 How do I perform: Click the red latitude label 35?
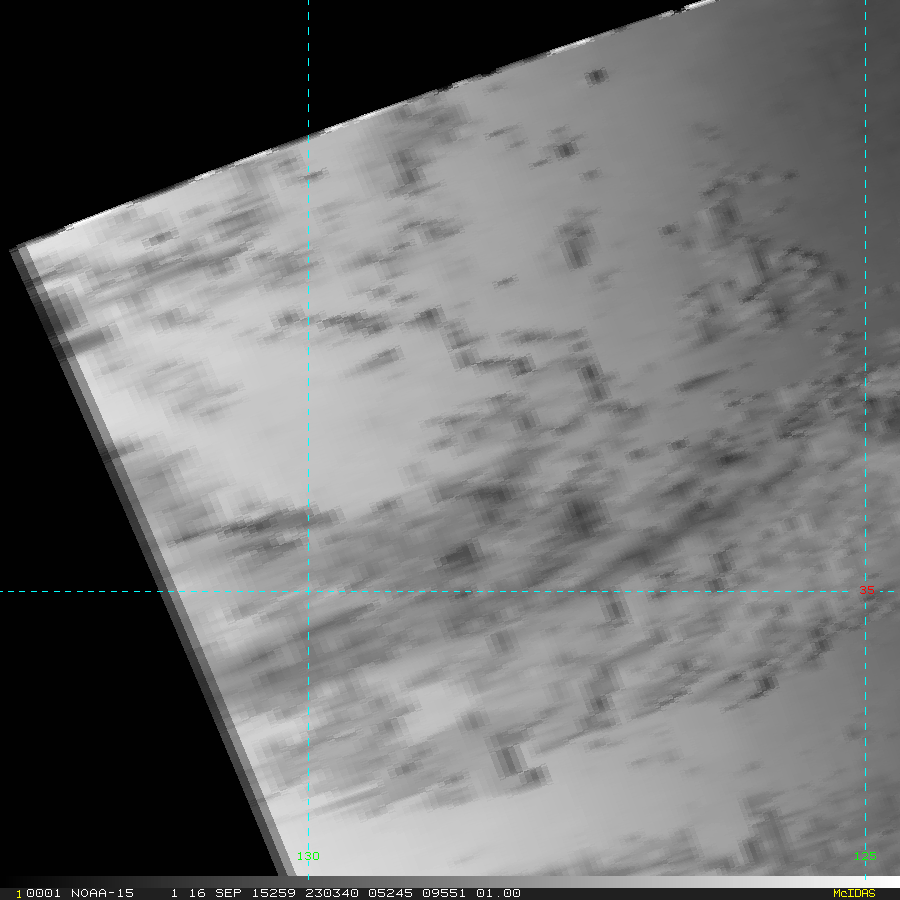[x=867, y=590]
